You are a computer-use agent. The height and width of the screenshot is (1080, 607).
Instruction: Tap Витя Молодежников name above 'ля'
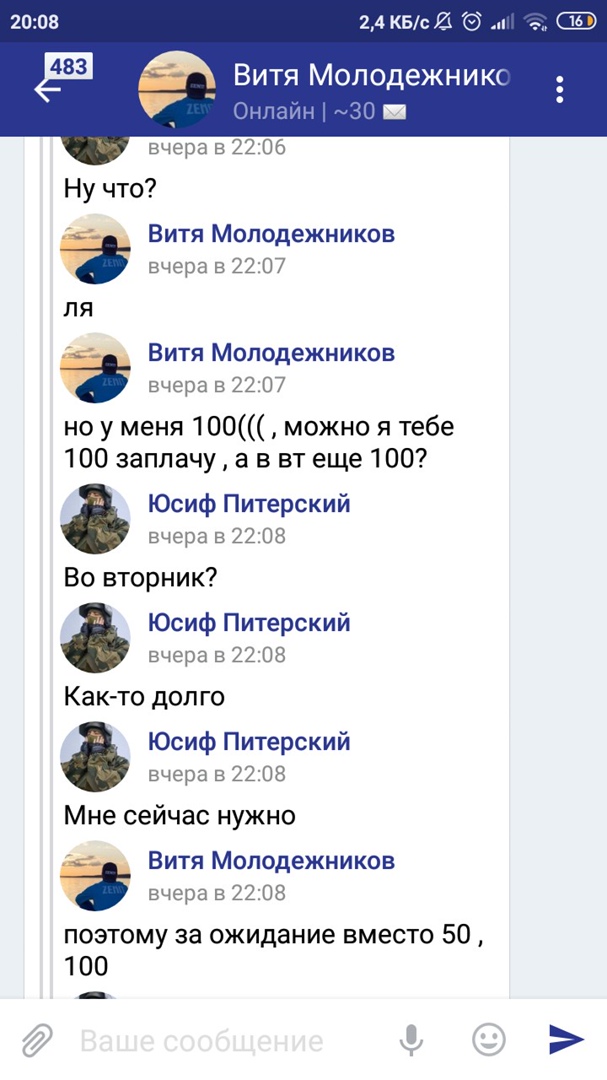271,234
